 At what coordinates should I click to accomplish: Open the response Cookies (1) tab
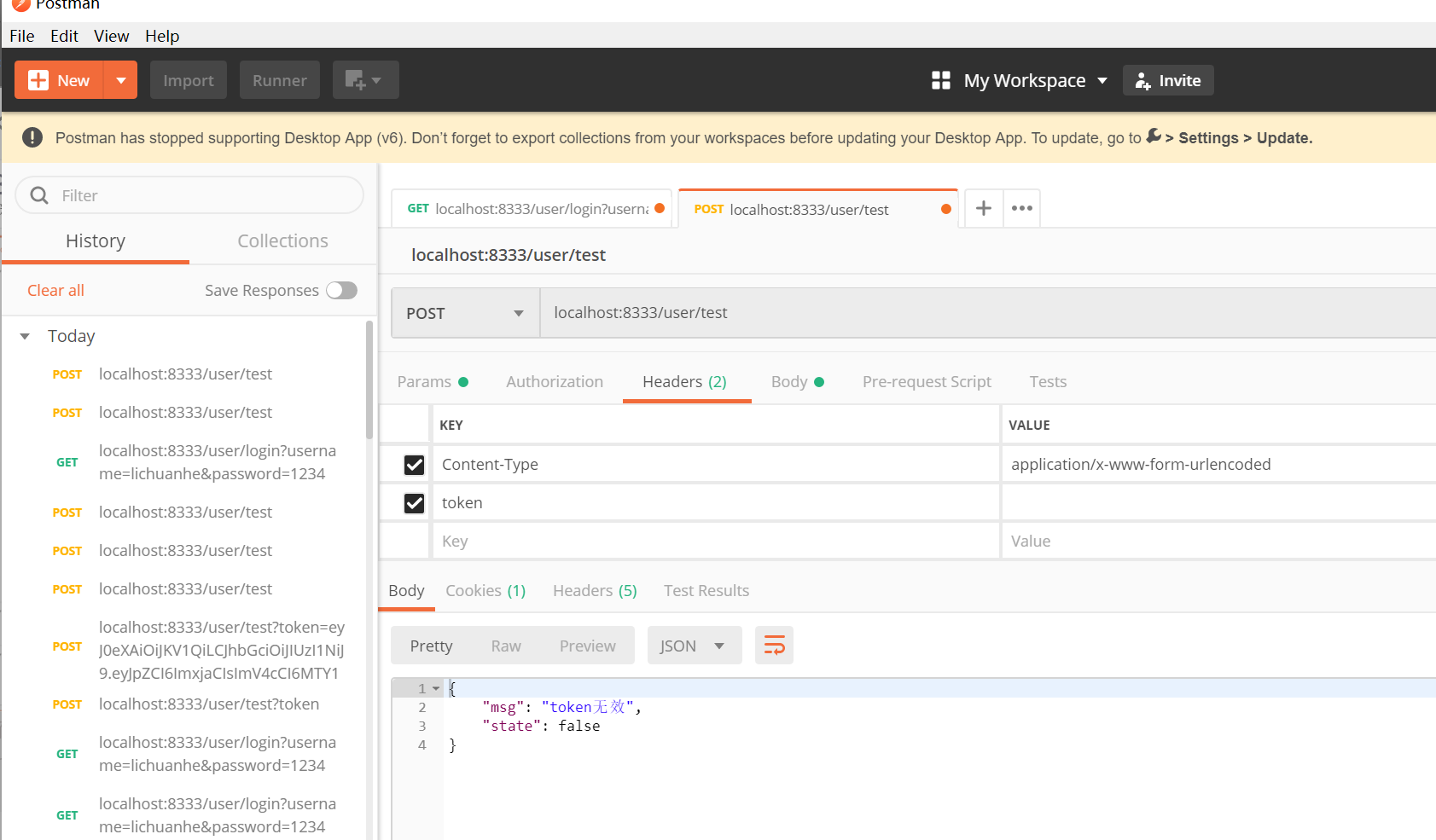[x=485, y=591]
